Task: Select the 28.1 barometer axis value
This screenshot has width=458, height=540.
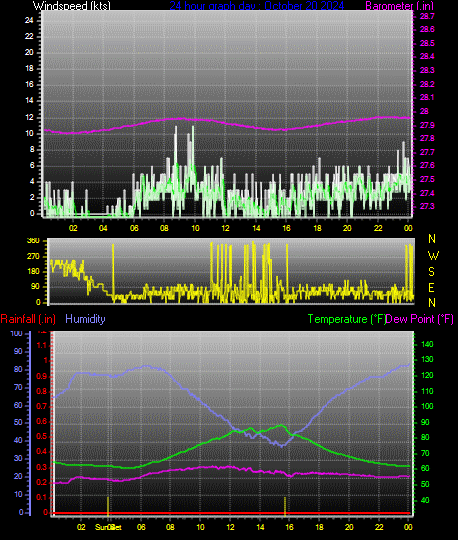Action: 427,97
